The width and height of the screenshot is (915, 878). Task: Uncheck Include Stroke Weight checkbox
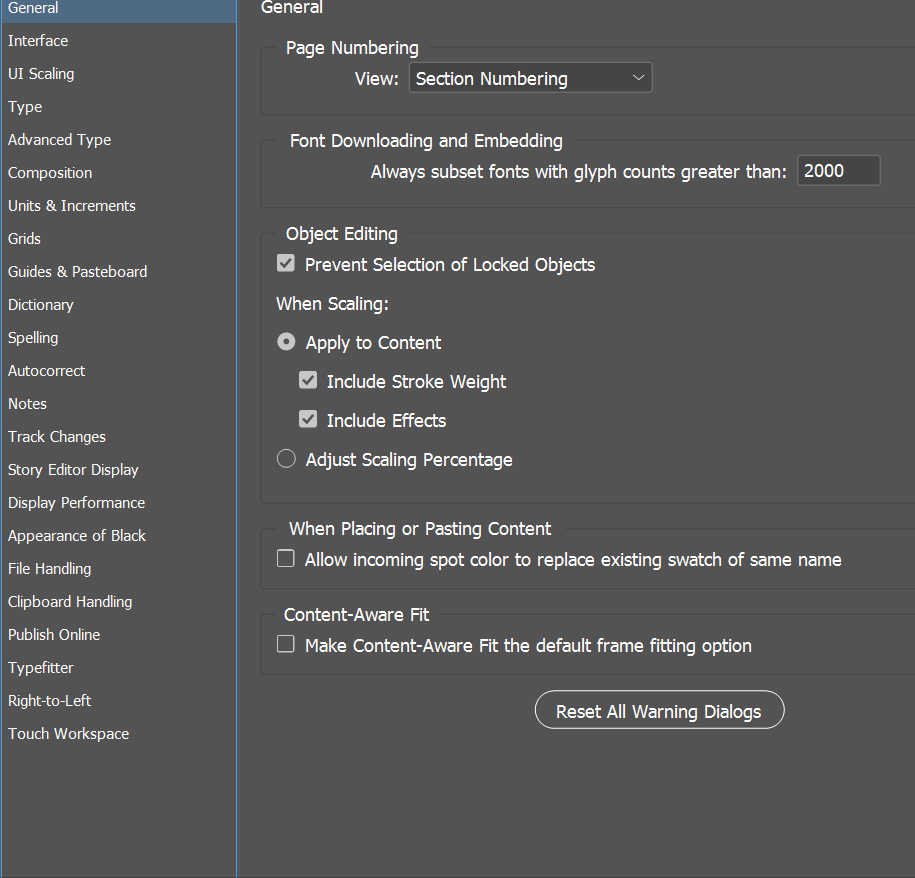tap(308, 381)
